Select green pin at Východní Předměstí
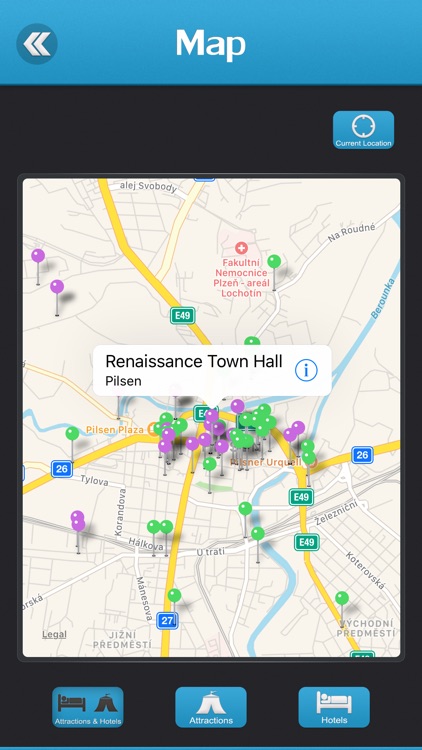Image resolution: width=422 pixels, height=750 pixels. pos(342,598)
